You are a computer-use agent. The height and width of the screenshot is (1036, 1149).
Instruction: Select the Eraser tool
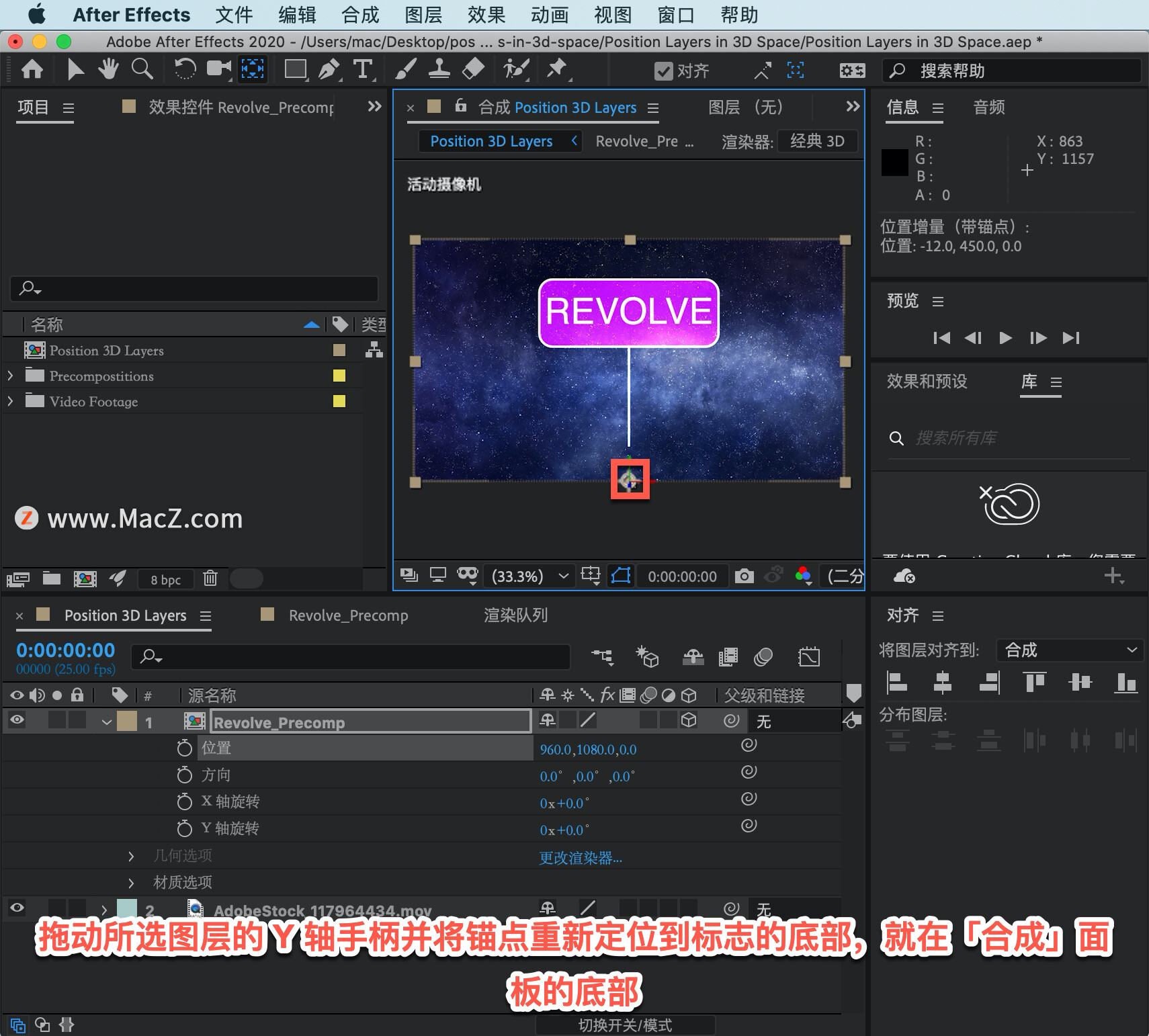(x=474, y=69)
